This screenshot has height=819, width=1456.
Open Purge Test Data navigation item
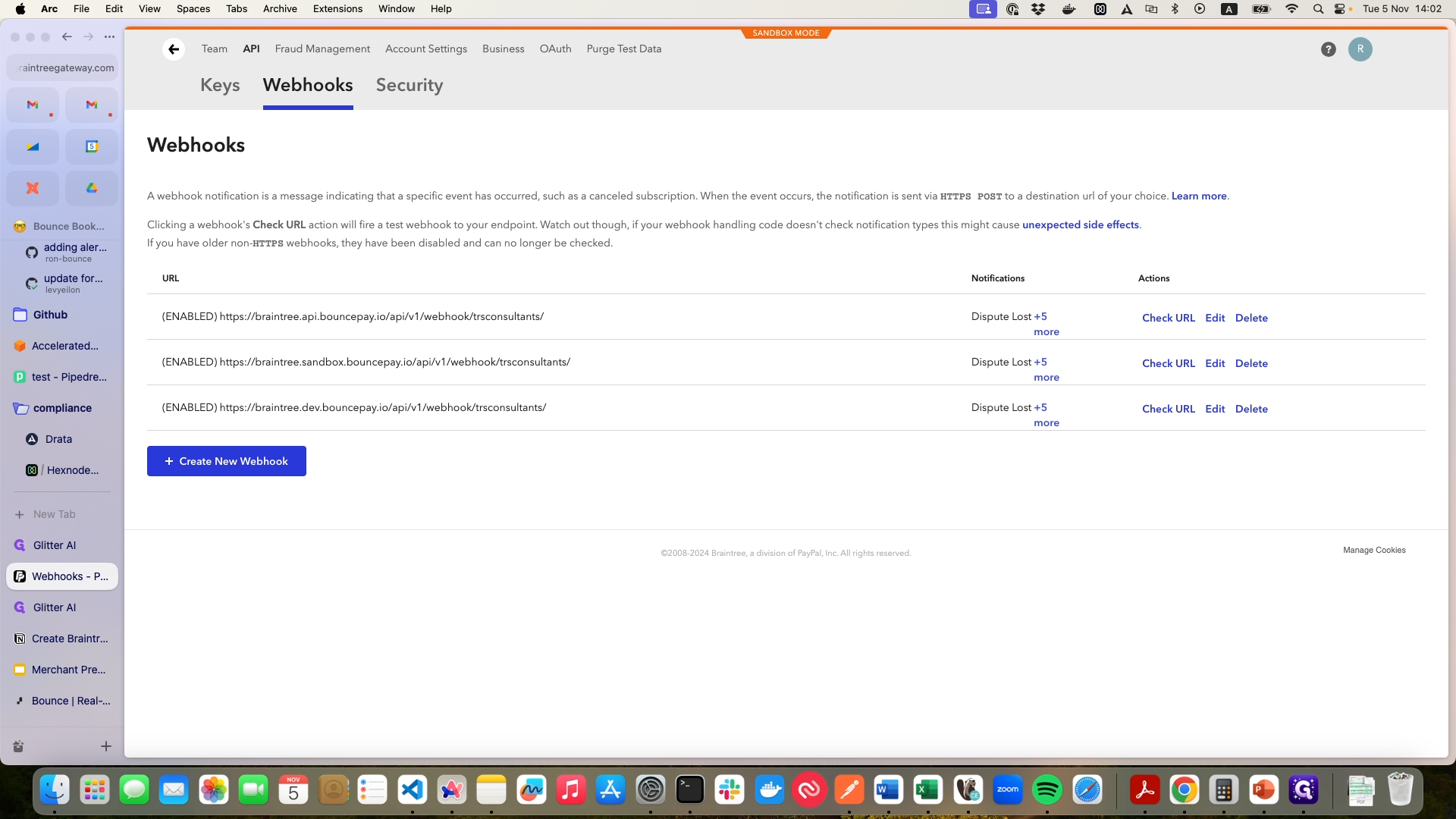coord(624,49)
